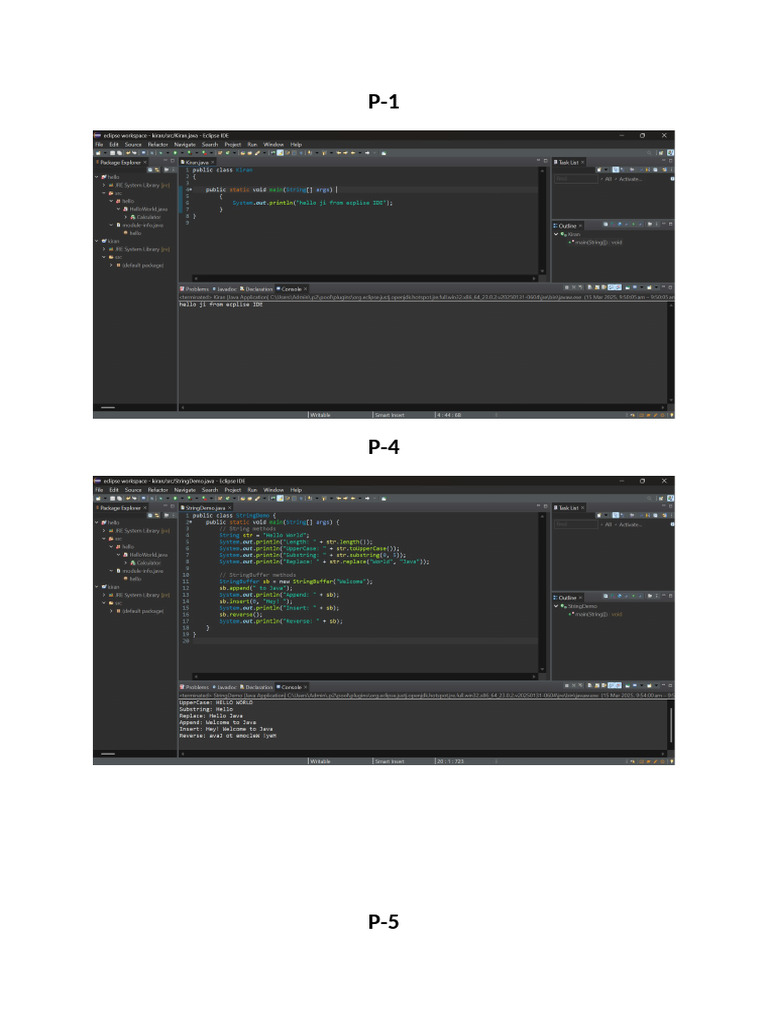The width and height of the screenshot is (768, 1024).
Task: Select main(String[]) method in Kiran.java window Outline
Action: click(596, 242)
